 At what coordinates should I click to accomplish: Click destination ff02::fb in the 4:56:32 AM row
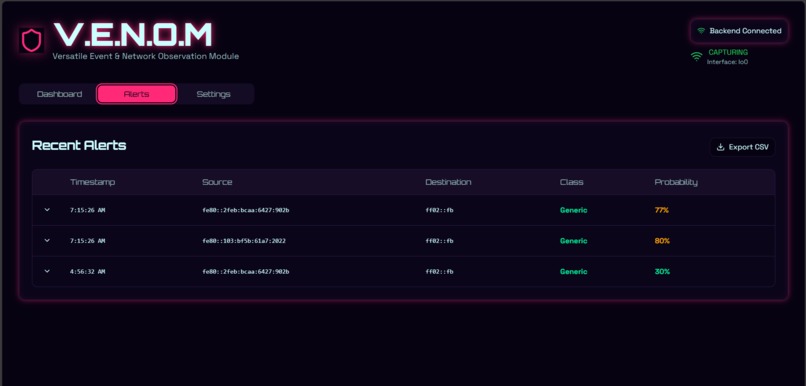439,271
